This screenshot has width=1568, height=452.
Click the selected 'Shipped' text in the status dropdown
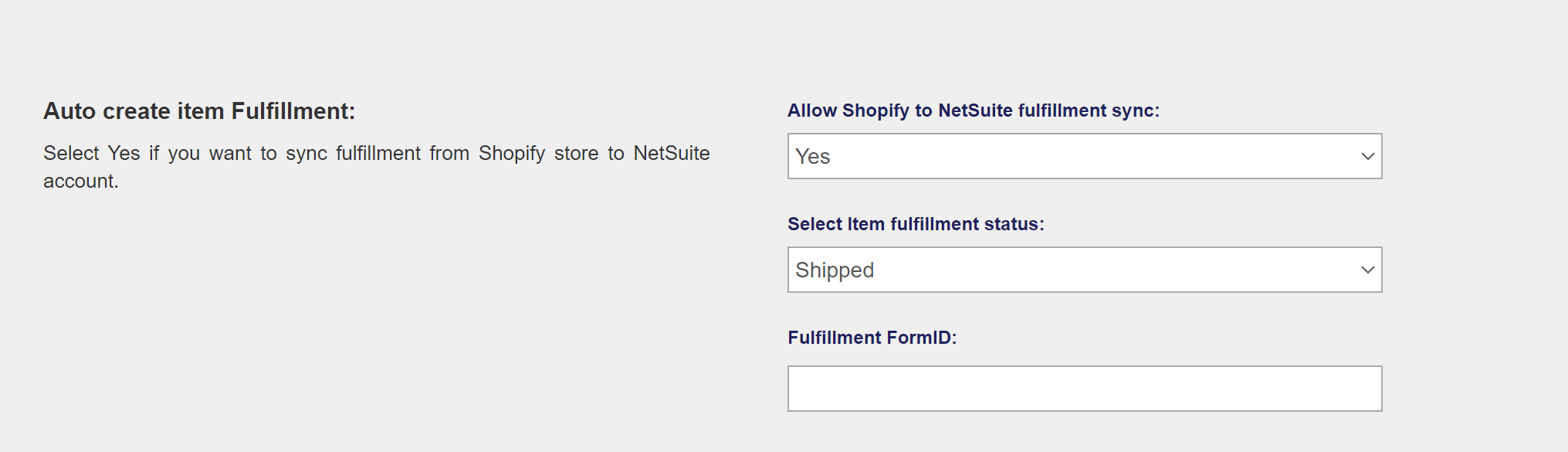(x=835, y=270)
